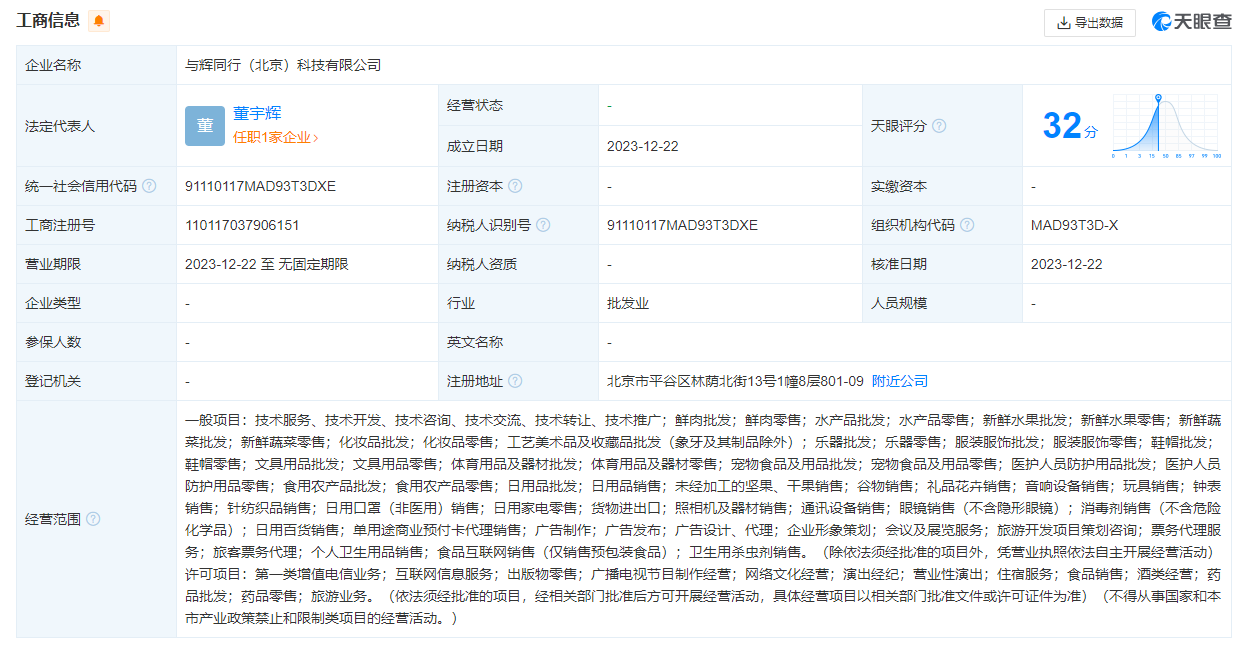Click question mark icon beside 注册地址

click(515, 381)
